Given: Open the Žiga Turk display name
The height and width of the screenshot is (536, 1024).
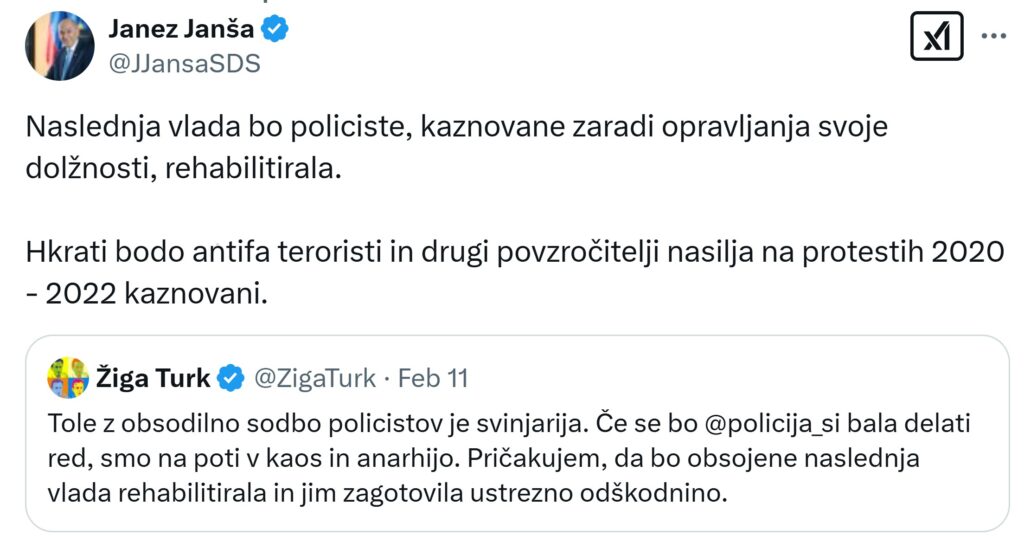Looking at the screenshot, I should 153,378.
